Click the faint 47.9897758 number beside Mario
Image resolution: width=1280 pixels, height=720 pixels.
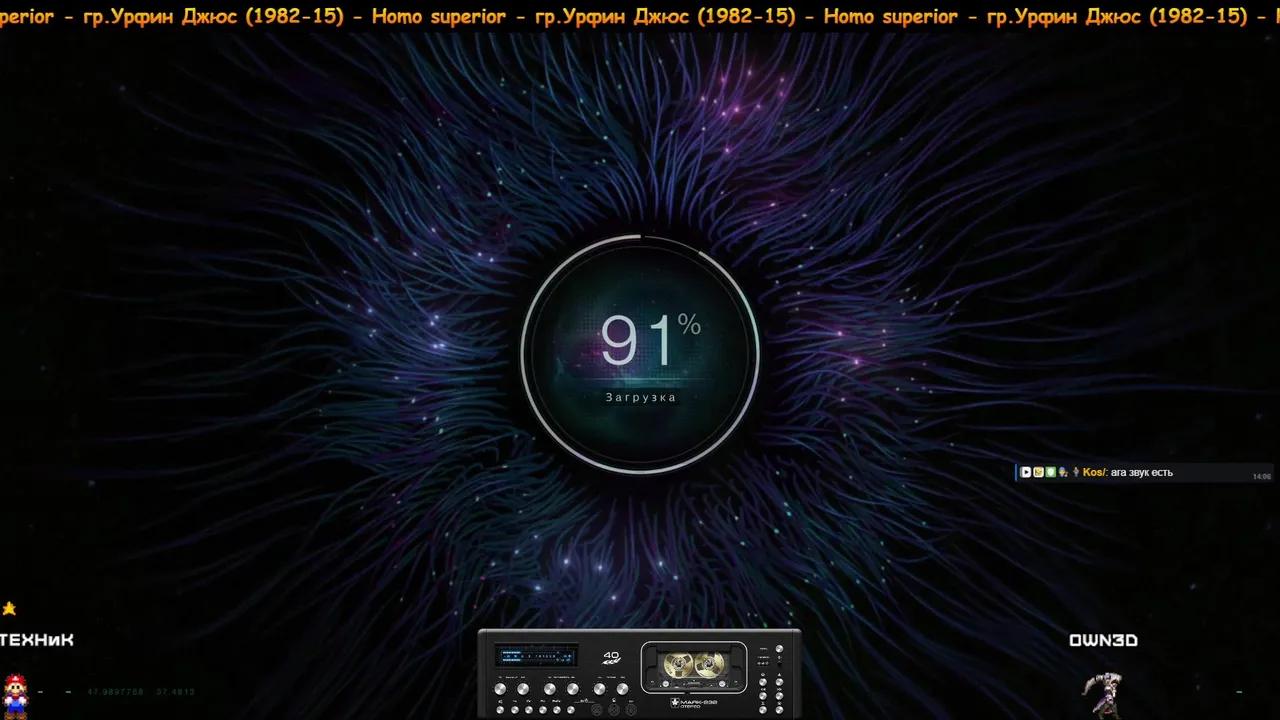click(x=115, y=692)
